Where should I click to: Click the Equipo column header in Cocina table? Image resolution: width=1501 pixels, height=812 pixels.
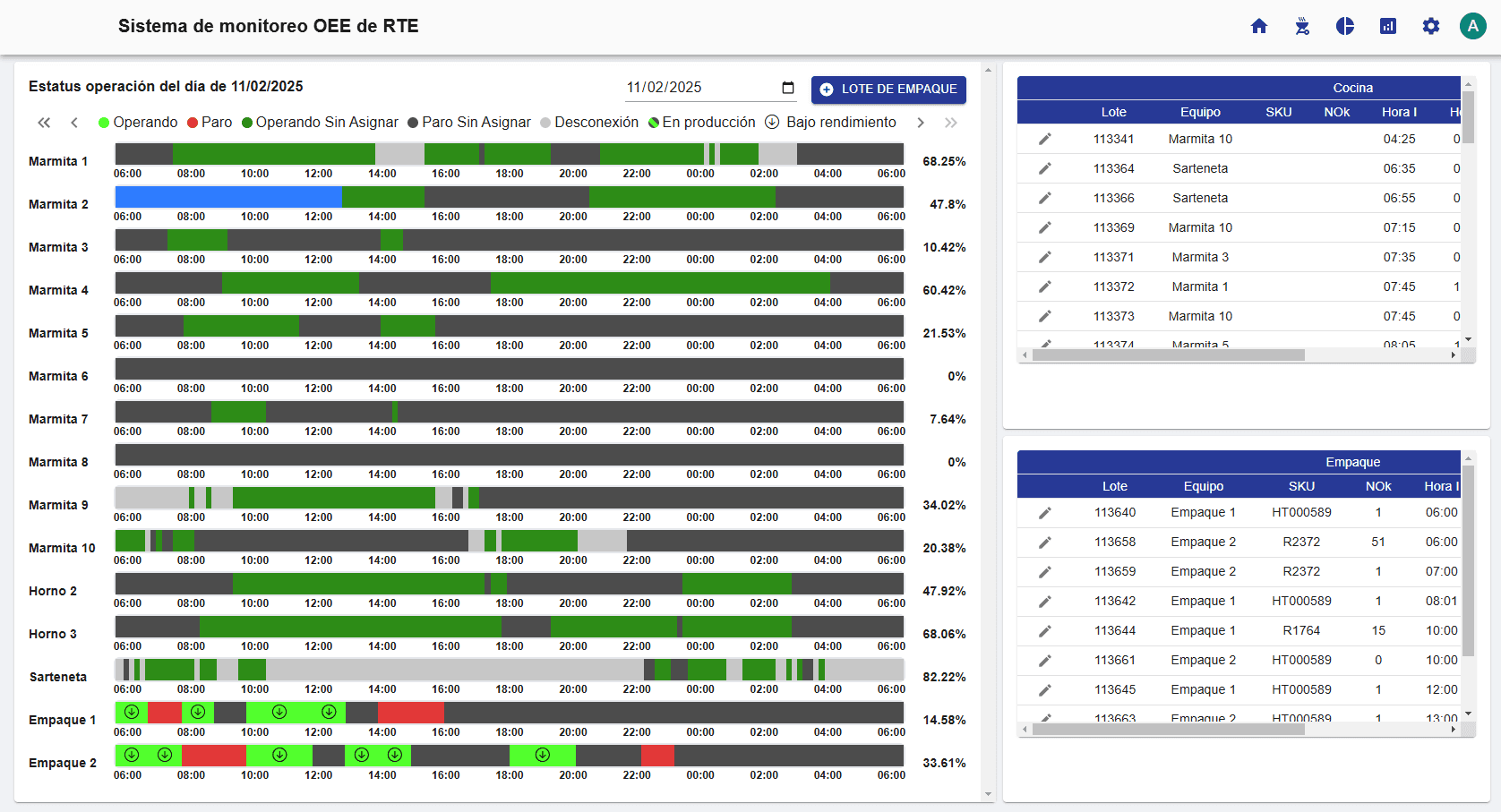[1200, 112]
